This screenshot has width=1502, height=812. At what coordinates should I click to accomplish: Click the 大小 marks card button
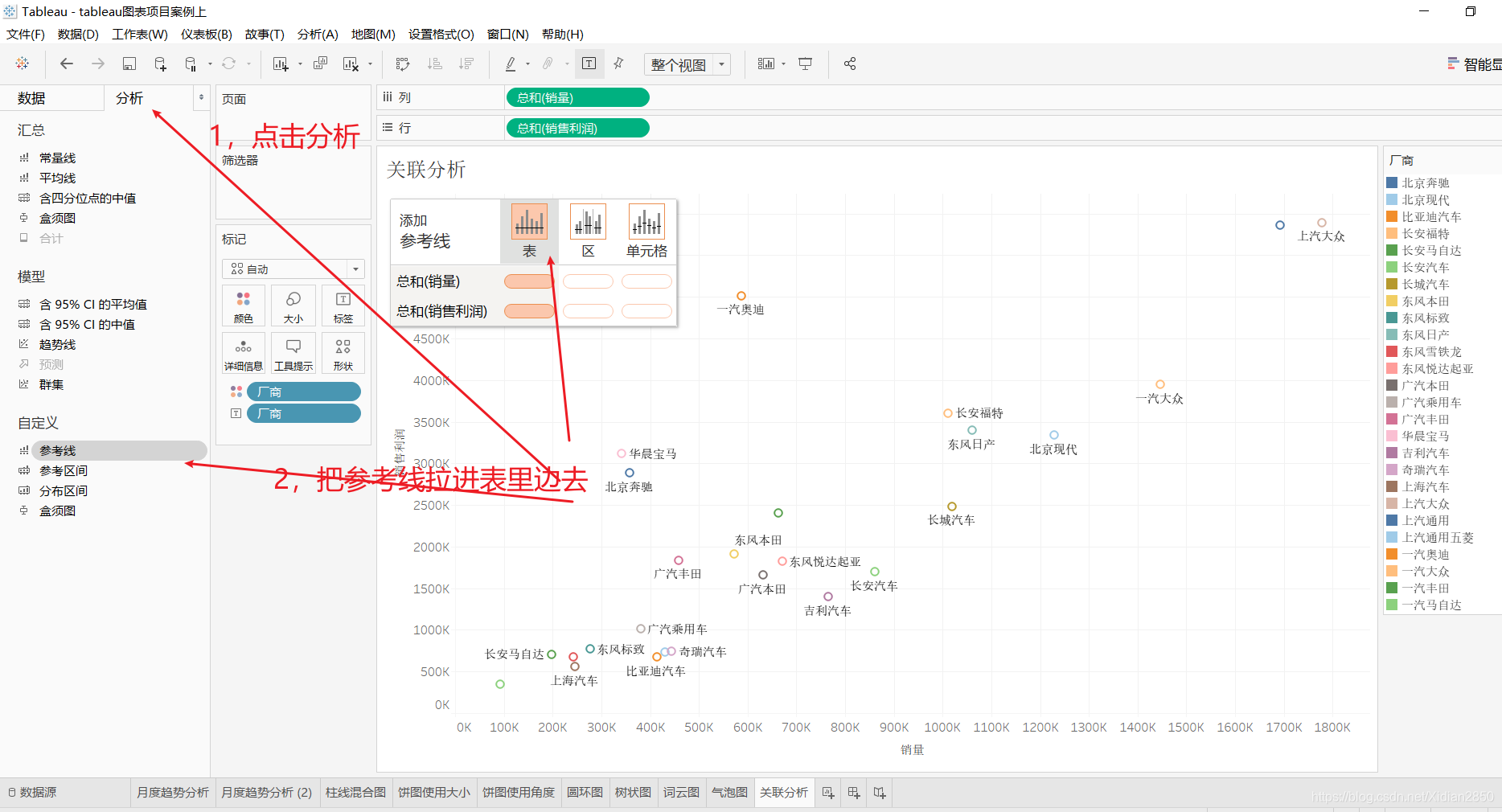coord(293,306)
